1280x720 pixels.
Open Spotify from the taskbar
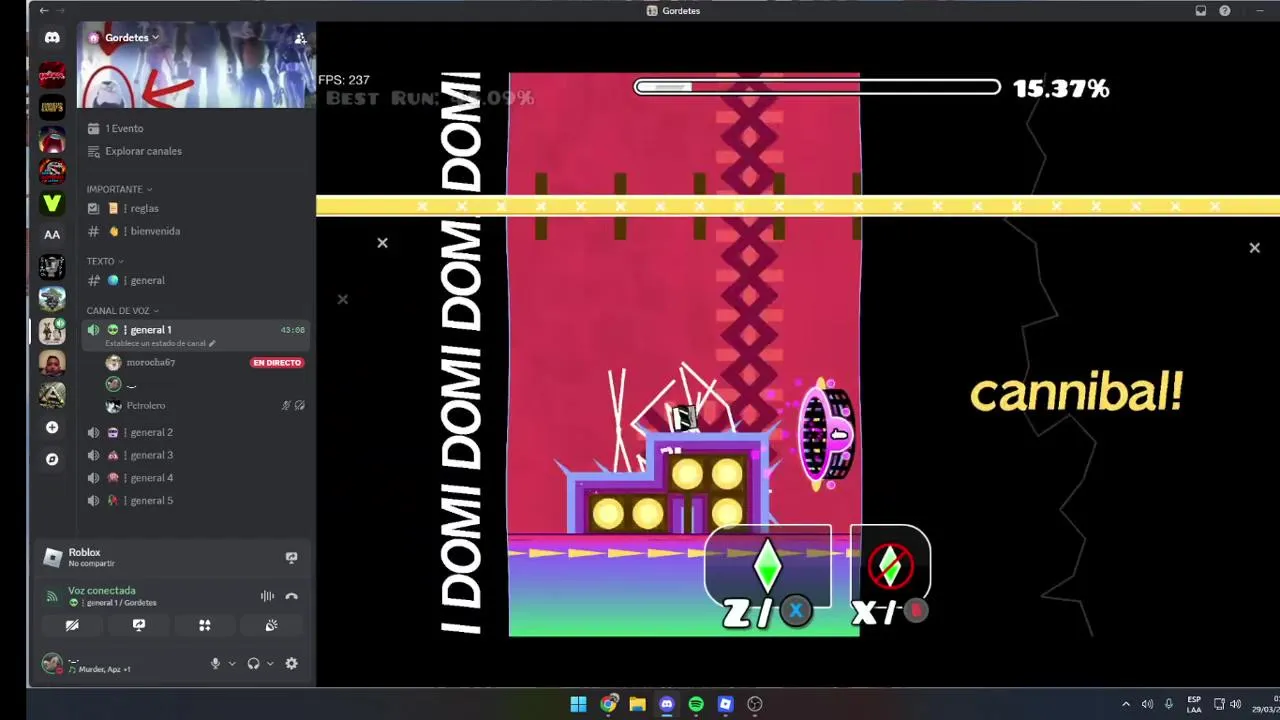(696, 704)
